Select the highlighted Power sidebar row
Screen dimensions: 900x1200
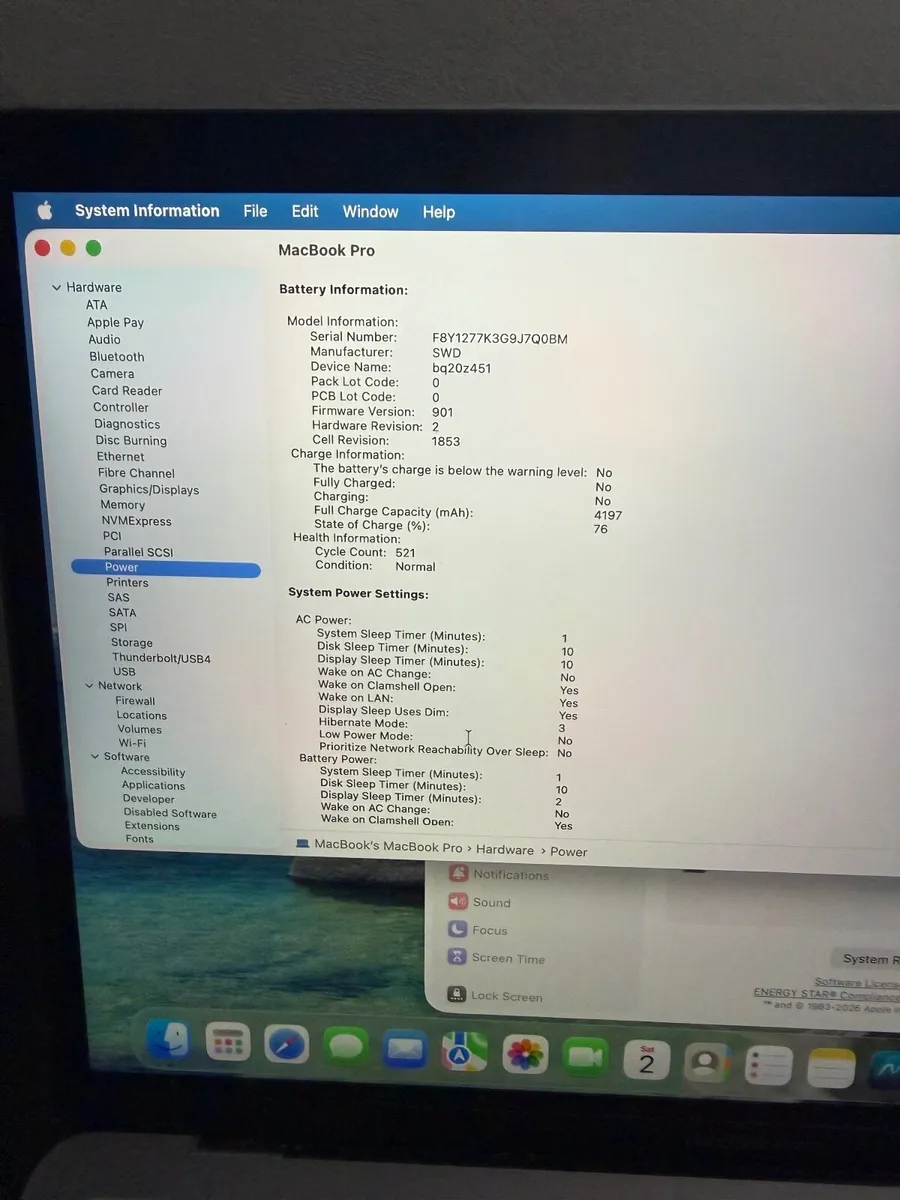point(166,567)
